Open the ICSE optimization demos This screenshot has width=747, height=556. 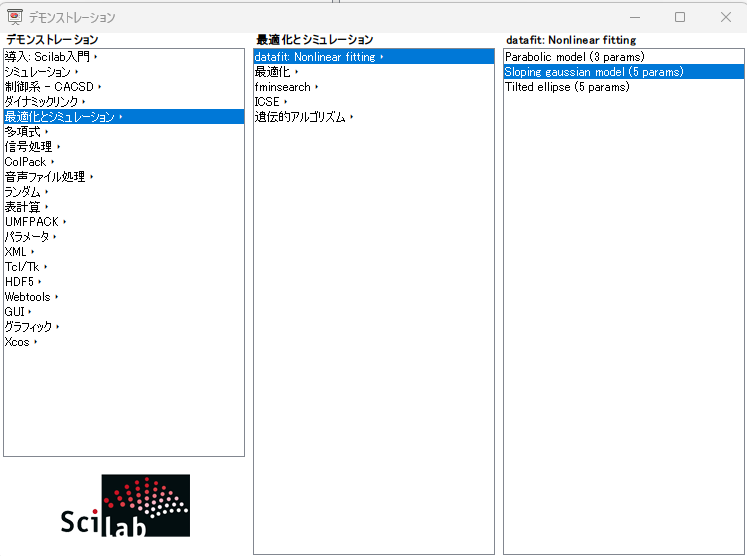coord(267,102)
